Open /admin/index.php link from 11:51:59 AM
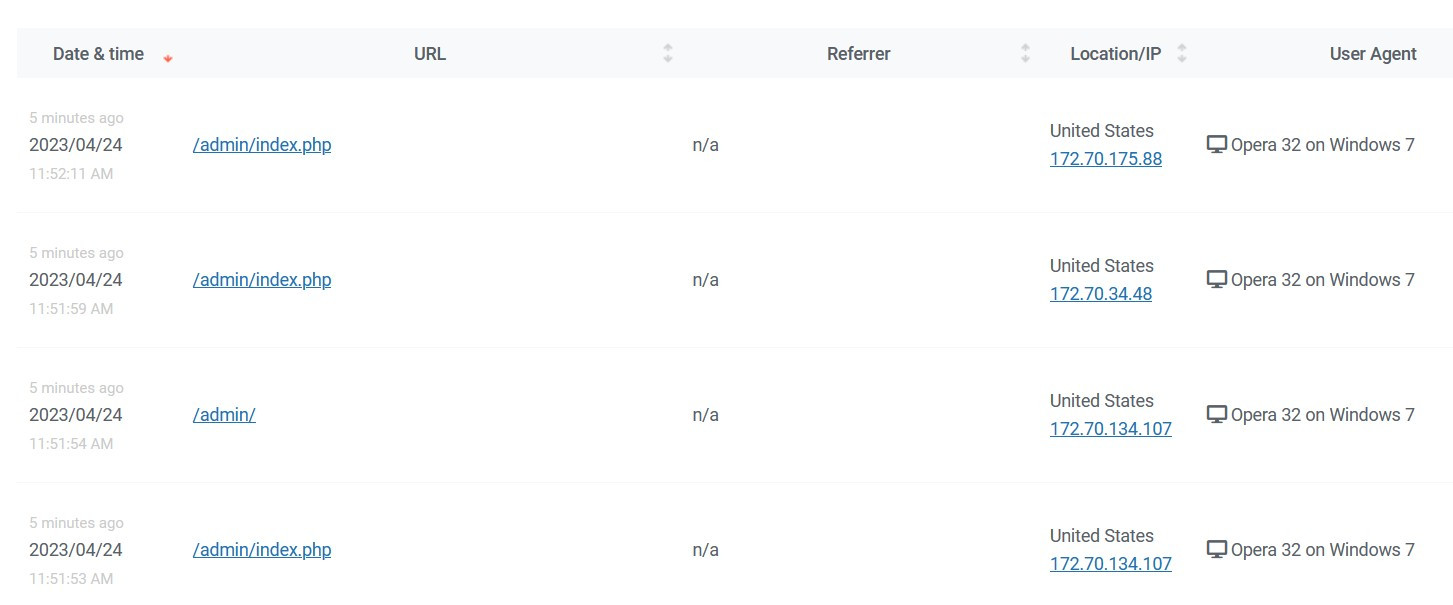The height and width of the screenshot is (605, 1453). (262, 280)
